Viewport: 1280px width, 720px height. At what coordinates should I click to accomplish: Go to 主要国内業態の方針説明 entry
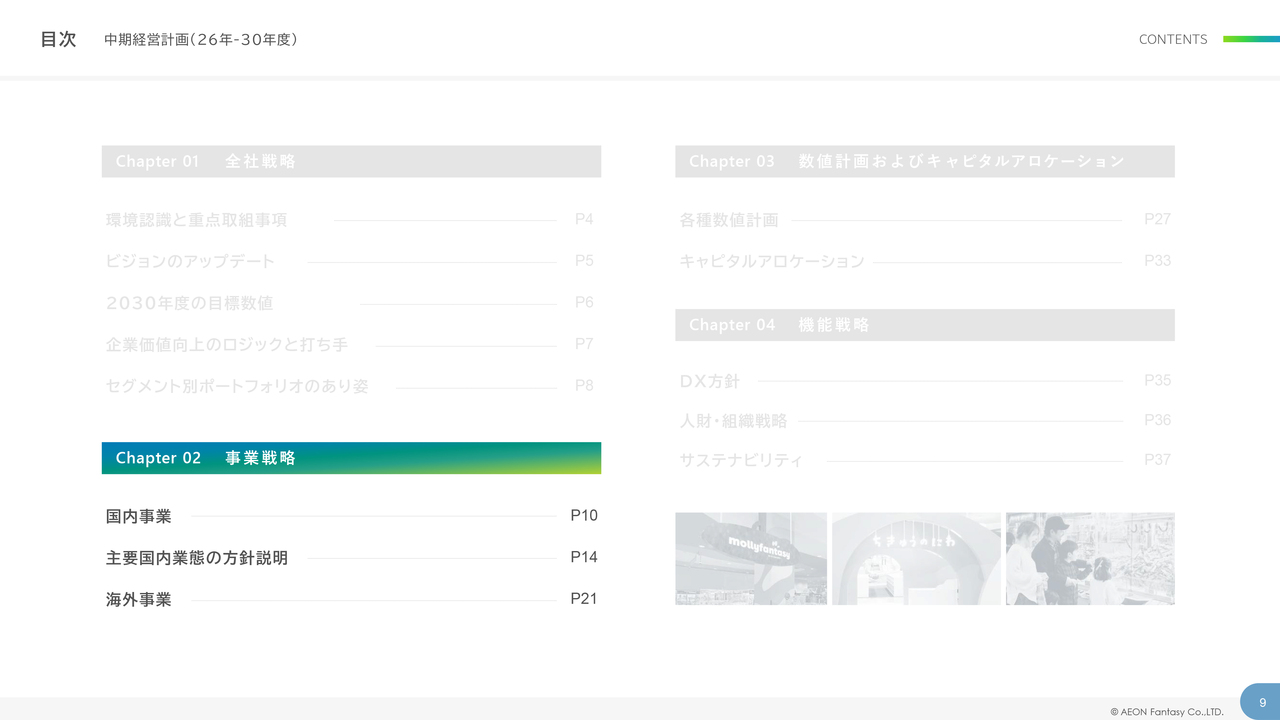(x=197, y=558)
